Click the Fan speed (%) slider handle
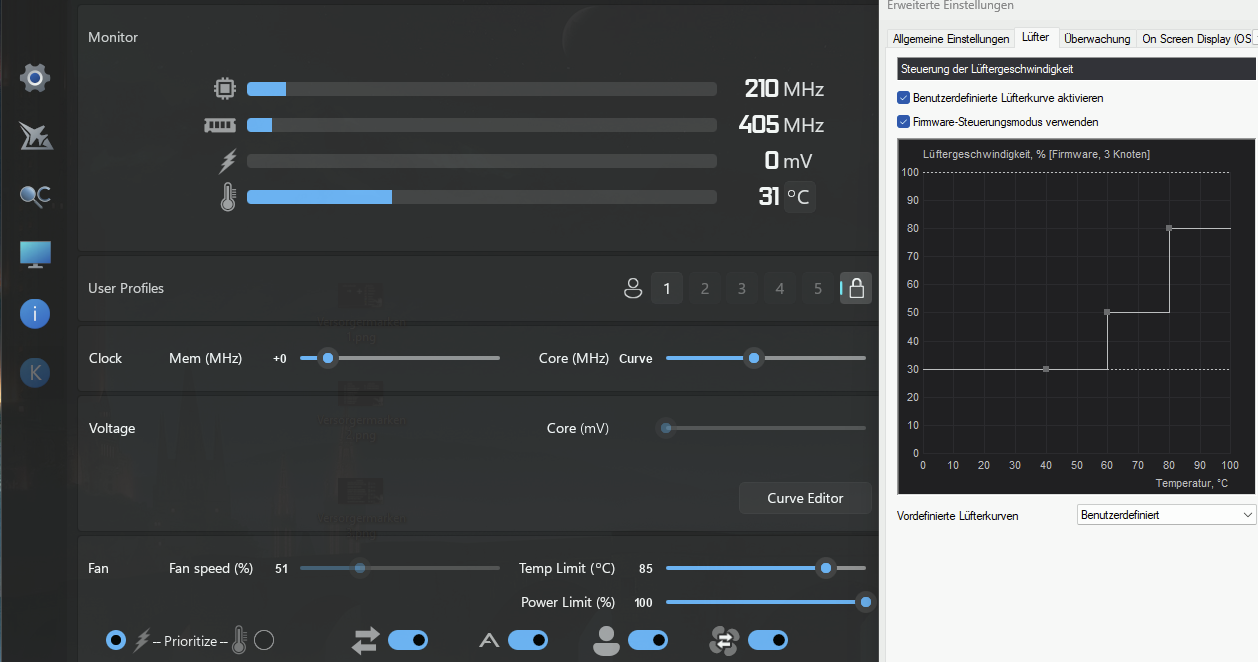Image resolution: width=1258 pixels, height=662 pixels. click(360, 568)
